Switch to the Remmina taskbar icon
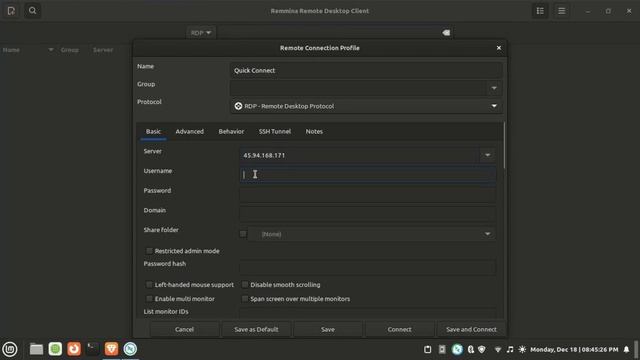This screenshot has height=360, width=640. click(x=130, y=349)
